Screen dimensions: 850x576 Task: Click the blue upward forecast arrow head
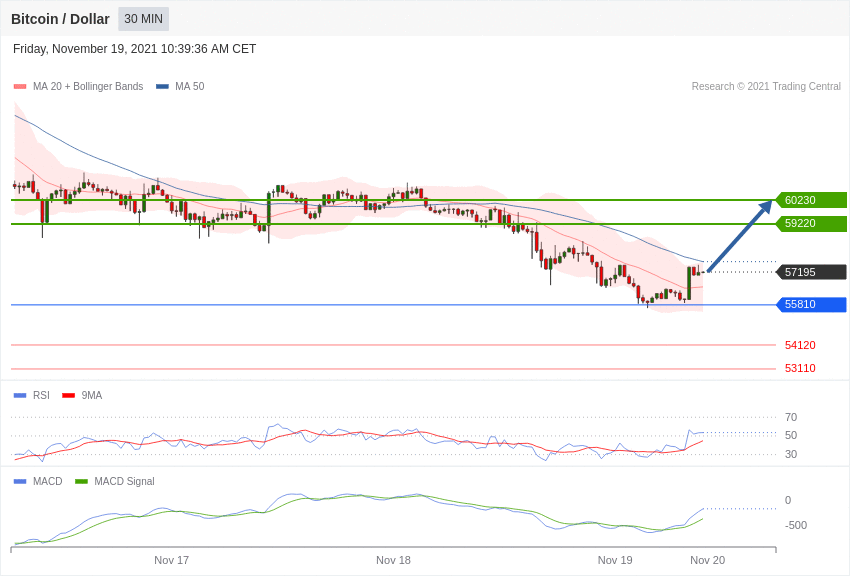tap(765, 207)
